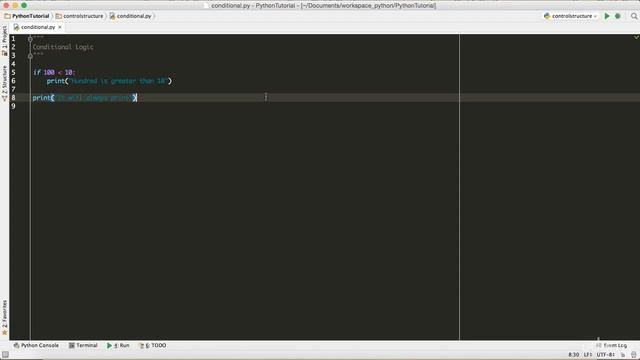
Task: Open the Python Console tool window
Action: (36, 345)
